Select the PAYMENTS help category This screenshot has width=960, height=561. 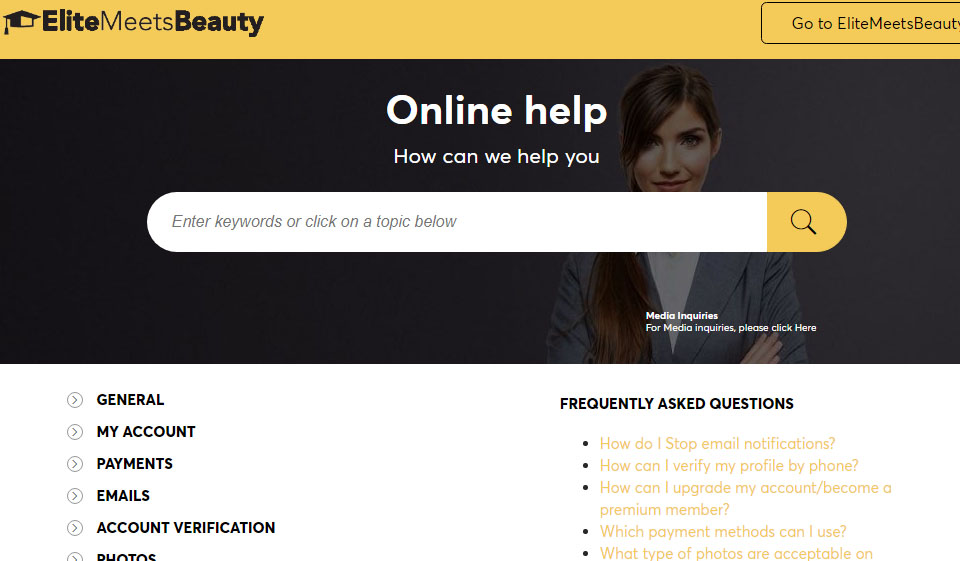(x=134, y=464)
